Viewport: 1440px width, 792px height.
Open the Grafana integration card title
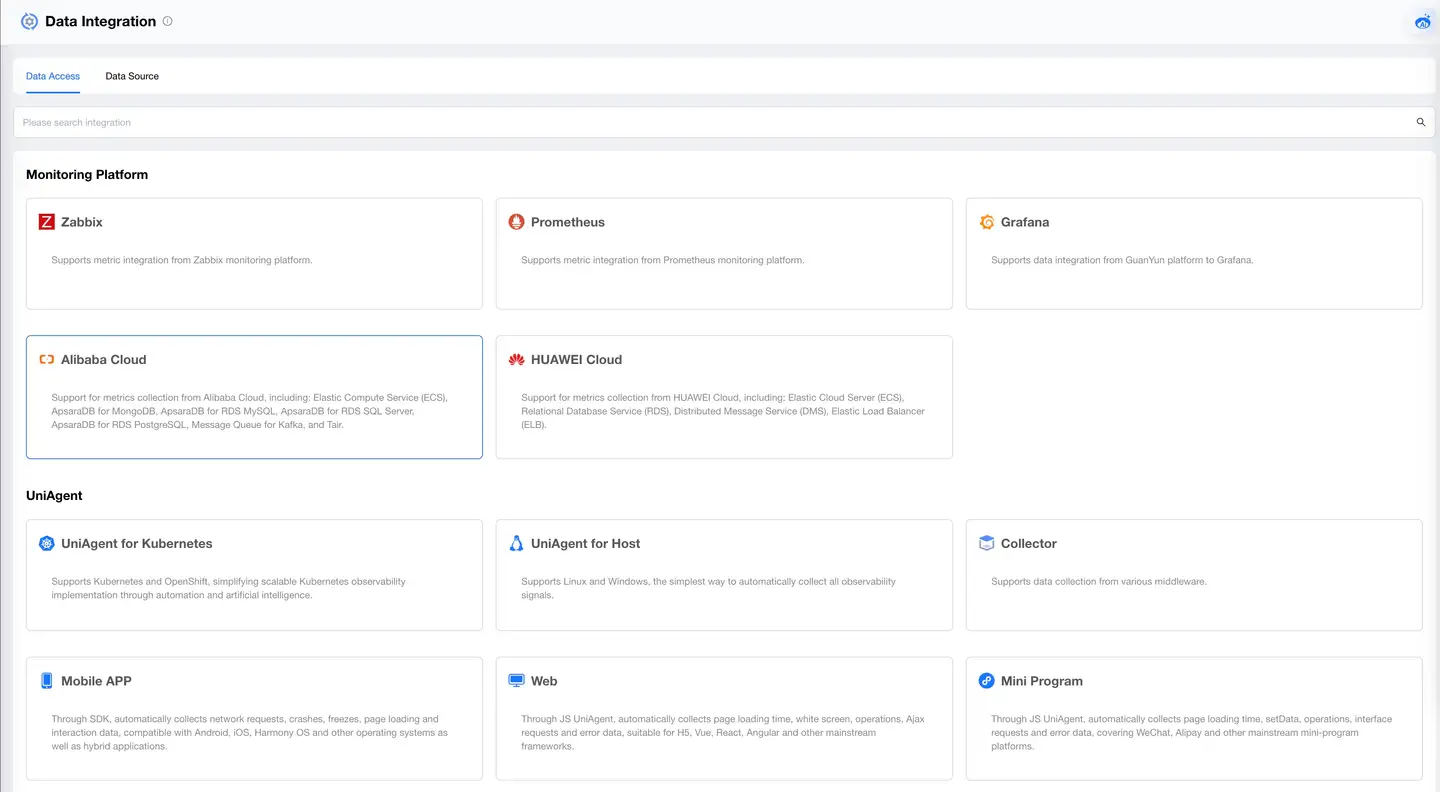pos(1024,222)
